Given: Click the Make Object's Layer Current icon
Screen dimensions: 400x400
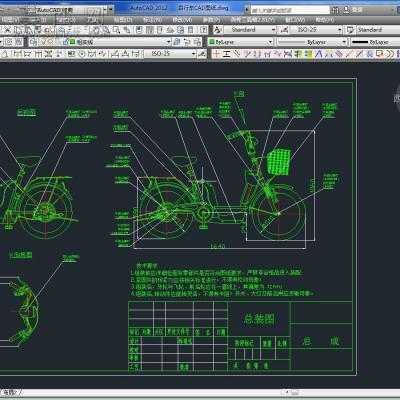Looking at the screenshot, I should click(x=177, y=42).
